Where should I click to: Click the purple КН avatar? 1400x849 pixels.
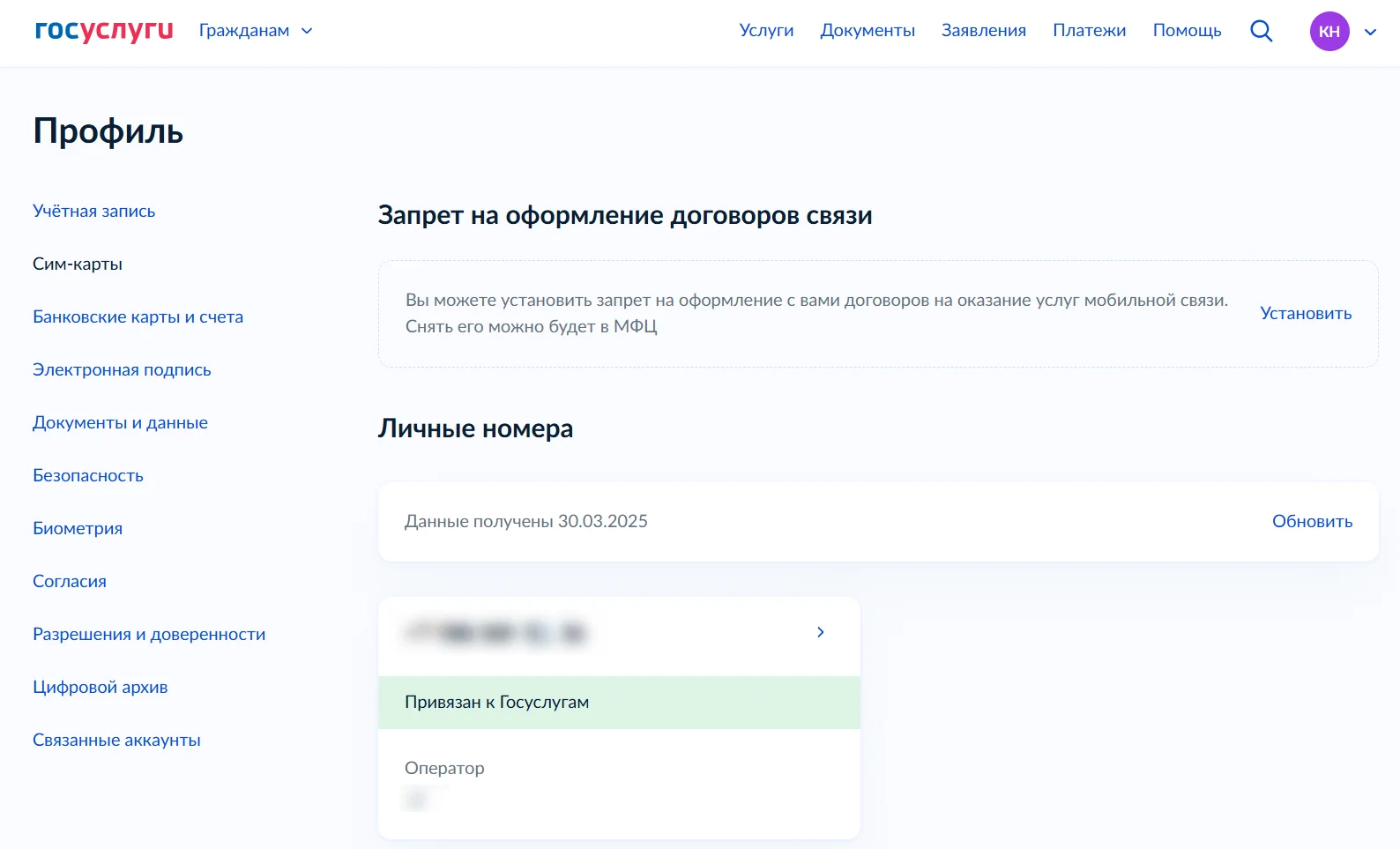tap(1329, 31)
